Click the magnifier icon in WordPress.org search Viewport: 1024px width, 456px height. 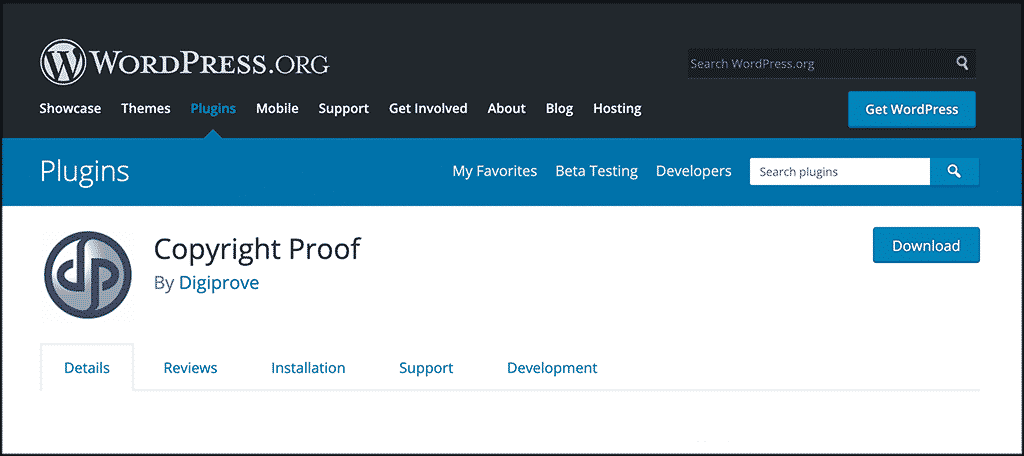click(x=962, y=63)
